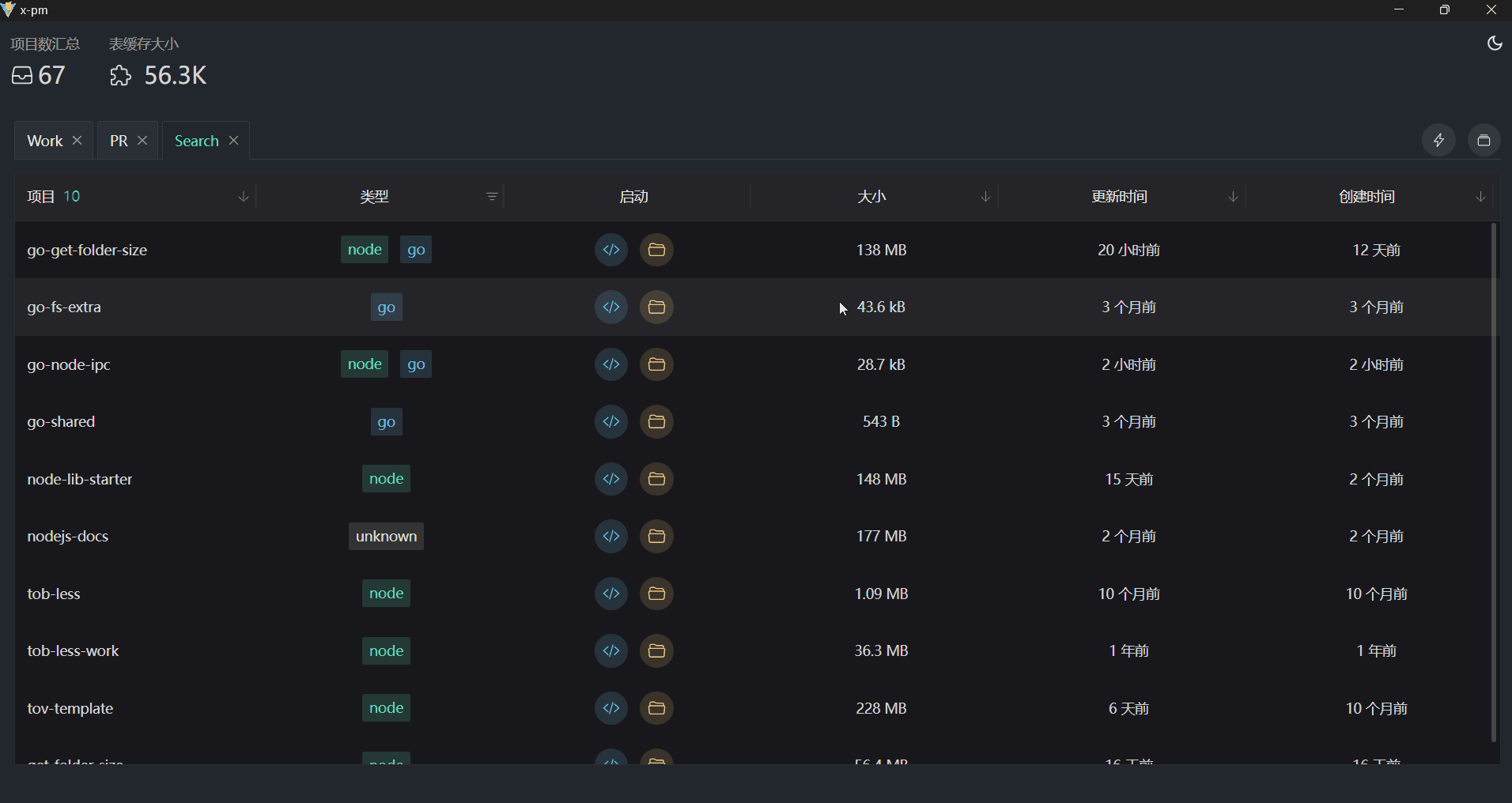Open nodejs-docs folder
The image size is (1512, 803).
[x=656, y=536]
